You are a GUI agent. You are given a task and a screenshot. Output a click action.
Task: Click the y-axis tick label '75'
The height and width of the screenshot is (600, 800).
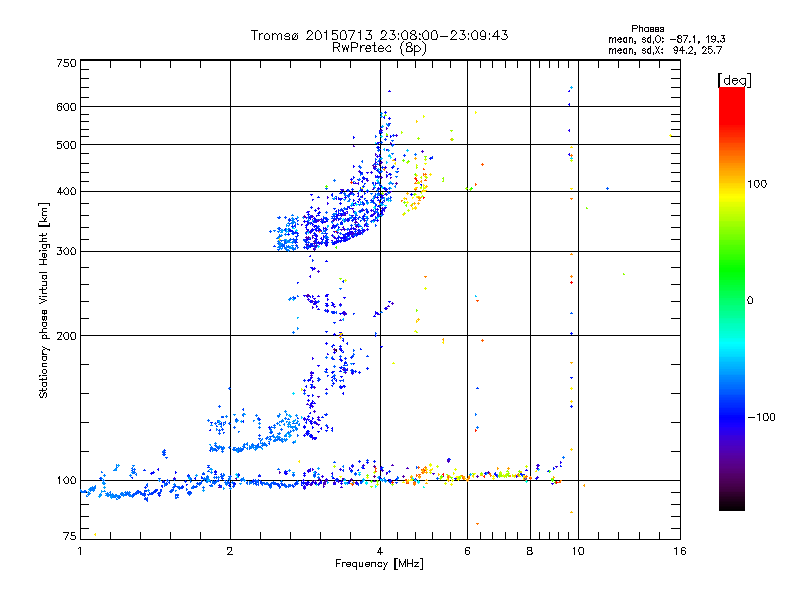70,536
